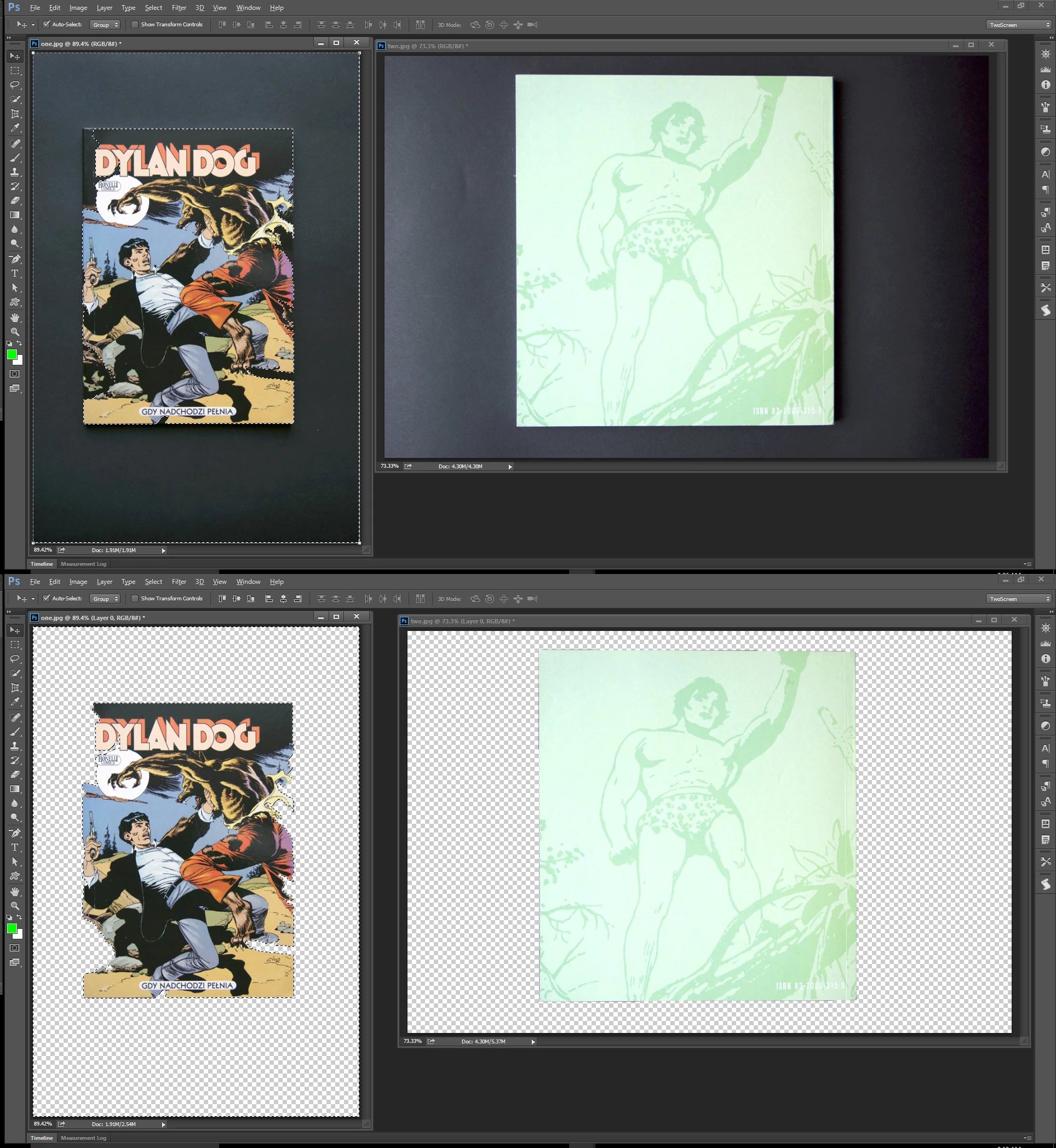Select the Eraser tool in lower Photoshop window
The image size is (1056, 1148).
point(15,774)
